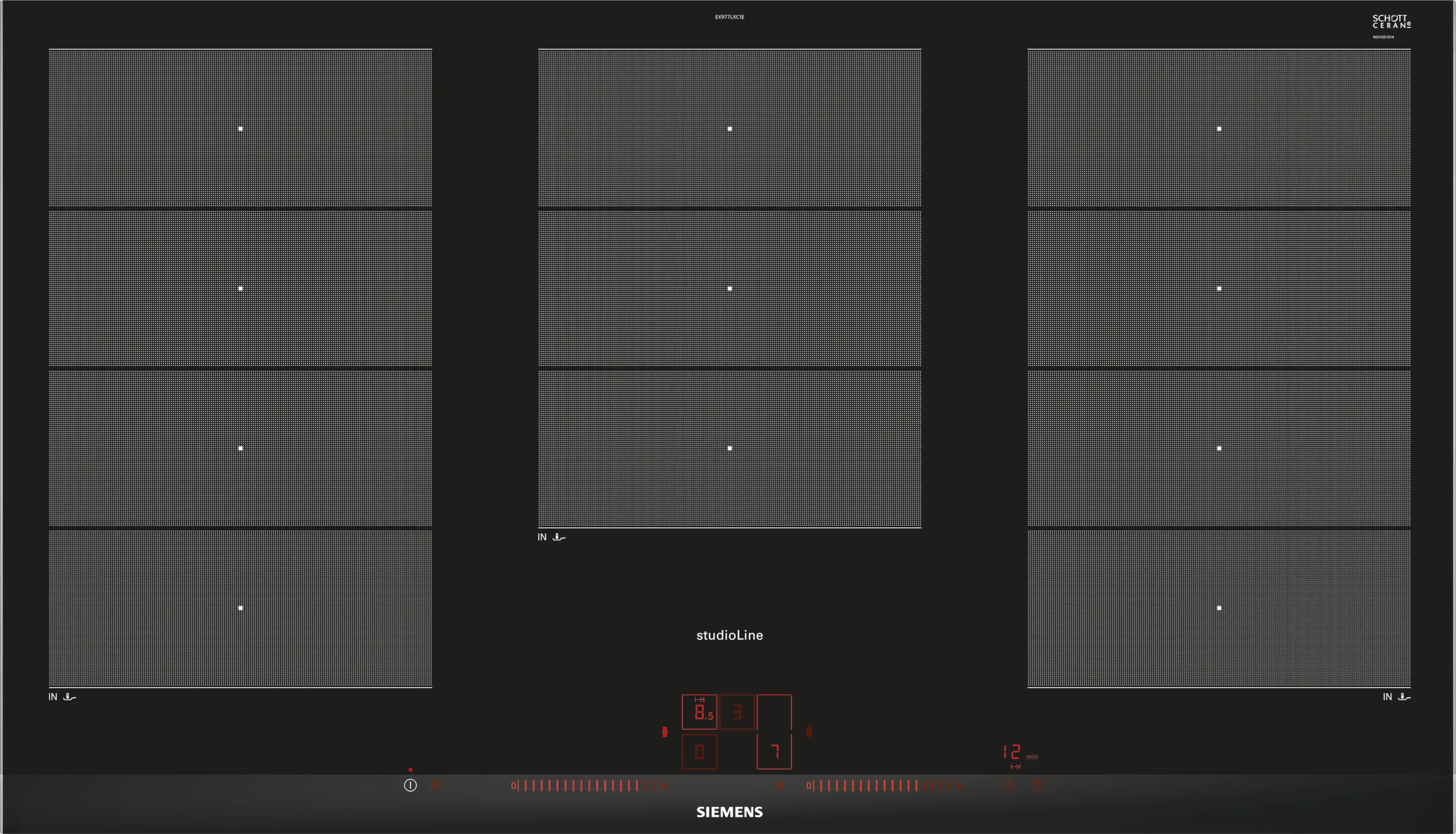Select the cooking zone showing 3
1456x834 pixels.
[737, 712]
